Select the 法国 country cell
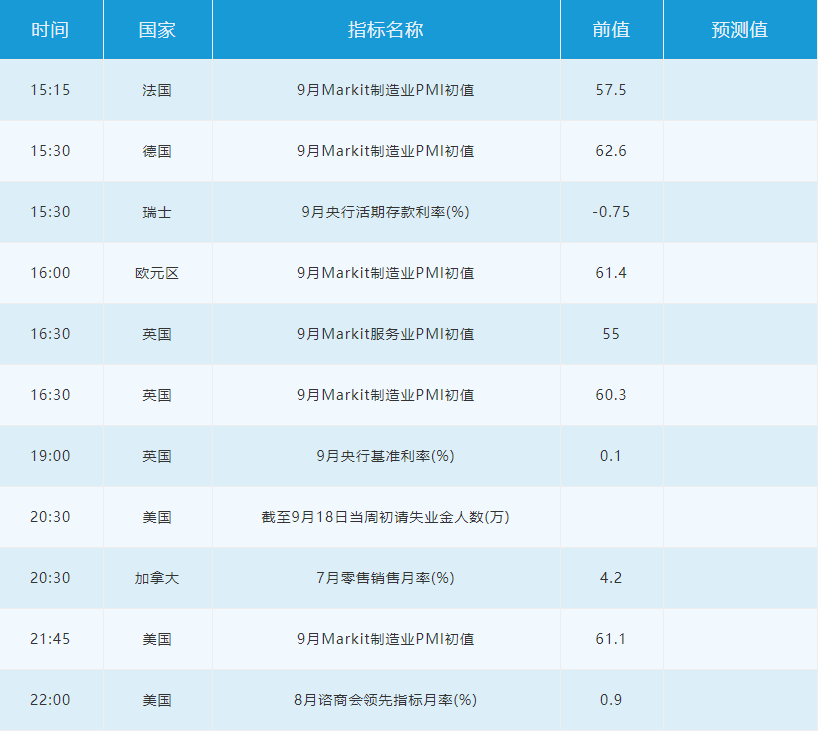821x734 pixels. [157, 90]
